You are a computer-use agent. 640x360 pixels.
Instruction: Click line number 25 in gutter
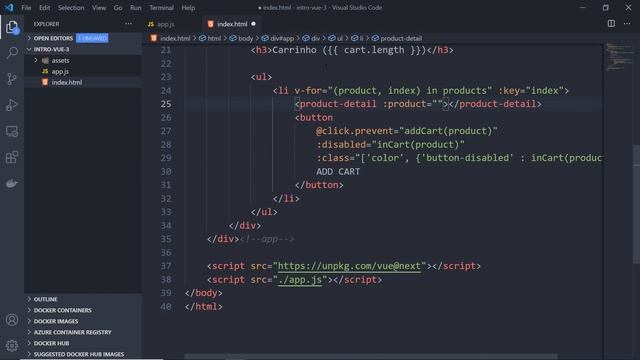166,104
